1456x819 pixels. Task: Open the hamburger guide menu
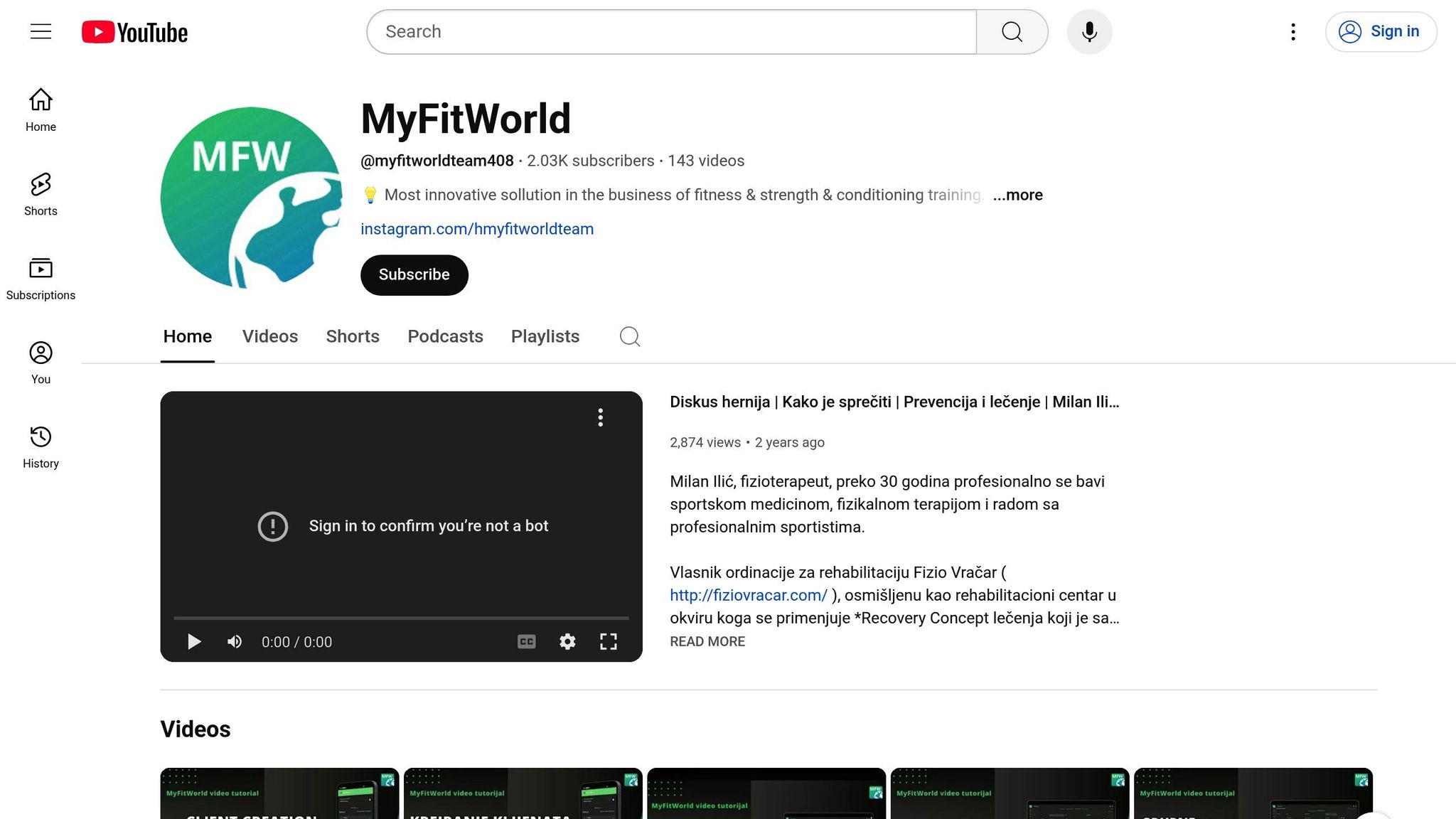pos(41,31)
